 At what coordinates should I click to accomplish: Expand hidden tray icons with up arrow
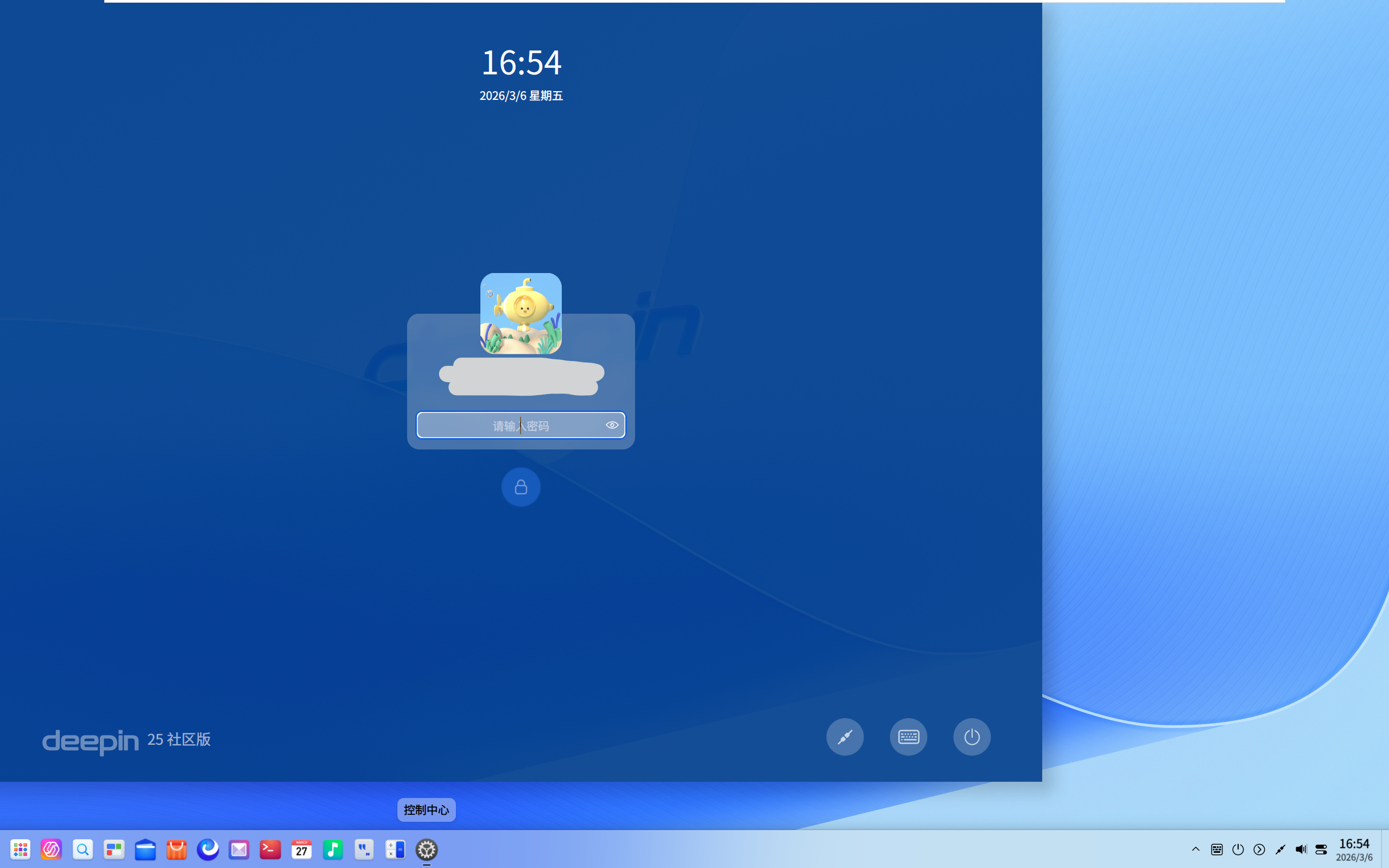(1196, 849)
